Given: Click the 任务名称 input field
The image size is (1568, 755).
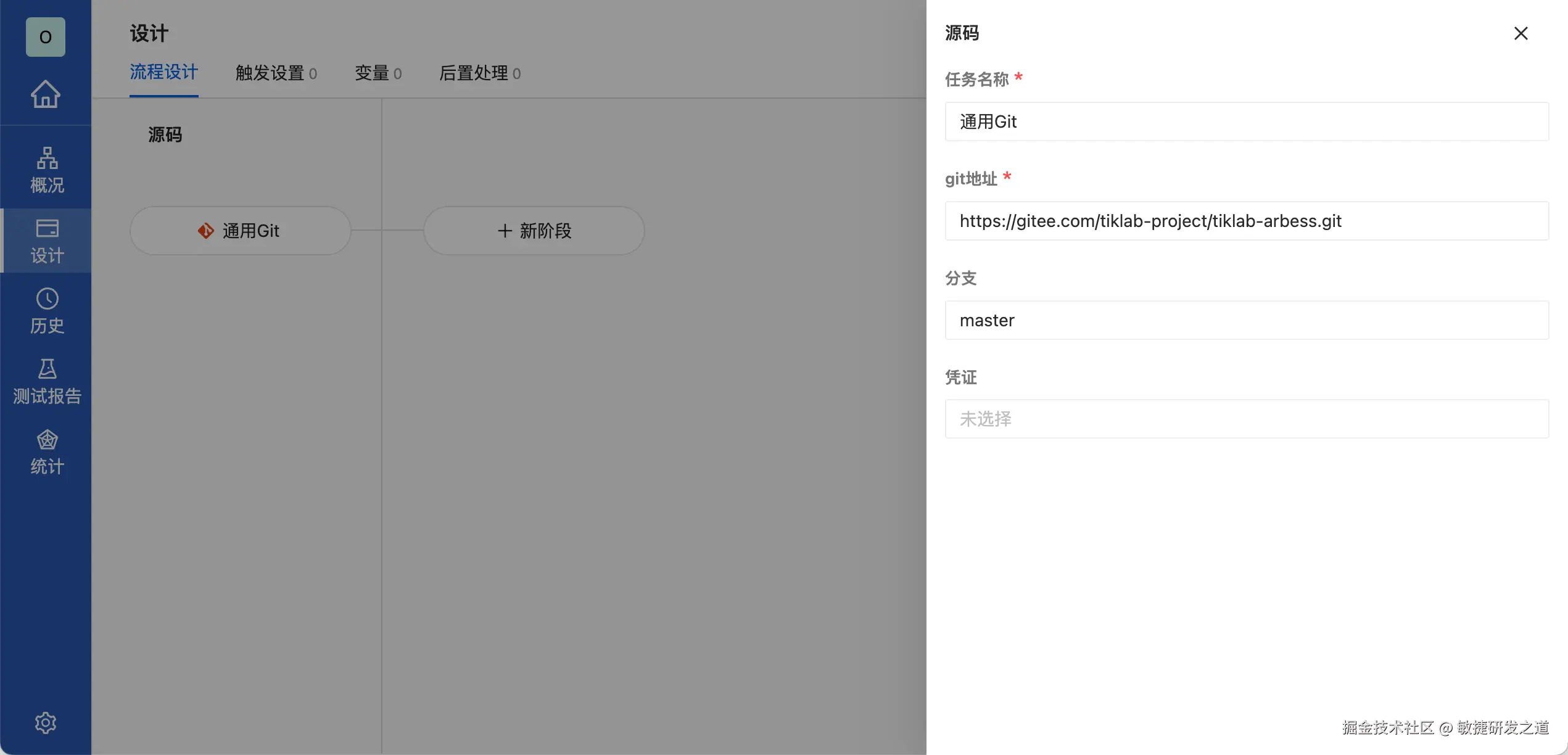Looking at the screenshot, I should pos(1246,122).
